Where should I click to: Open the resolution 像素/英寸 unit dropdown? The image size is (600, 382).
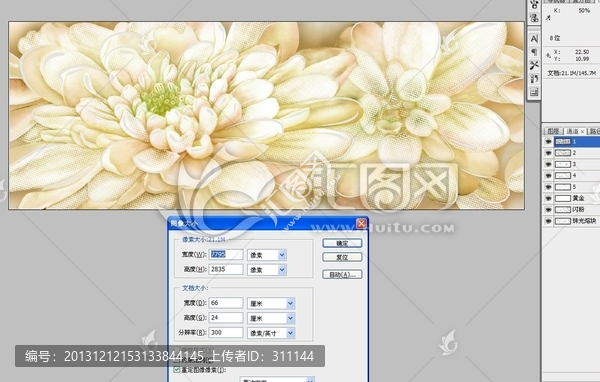point(290,333)
